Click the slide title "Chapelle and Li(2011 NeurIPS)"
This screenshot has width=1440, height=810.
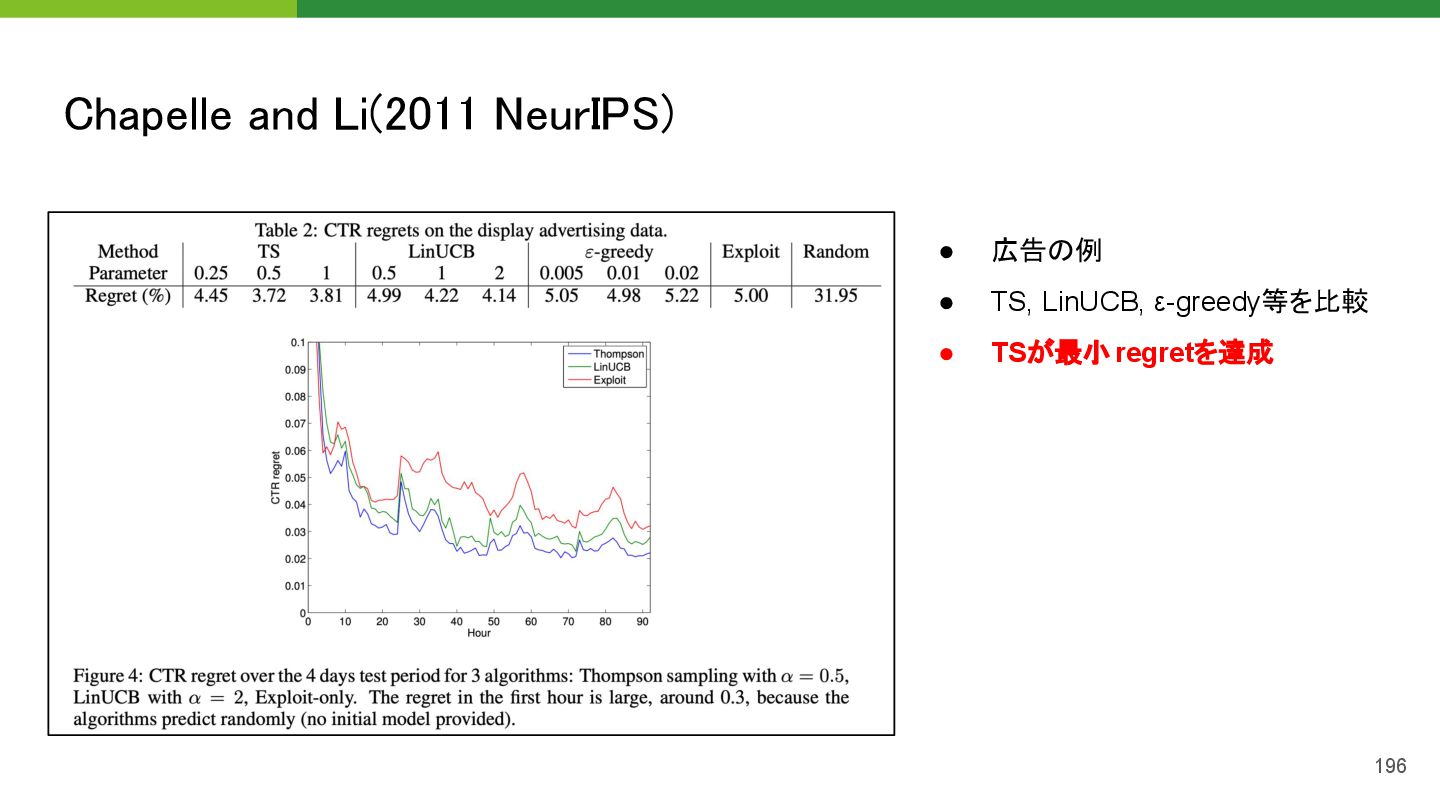click(369, 116)
